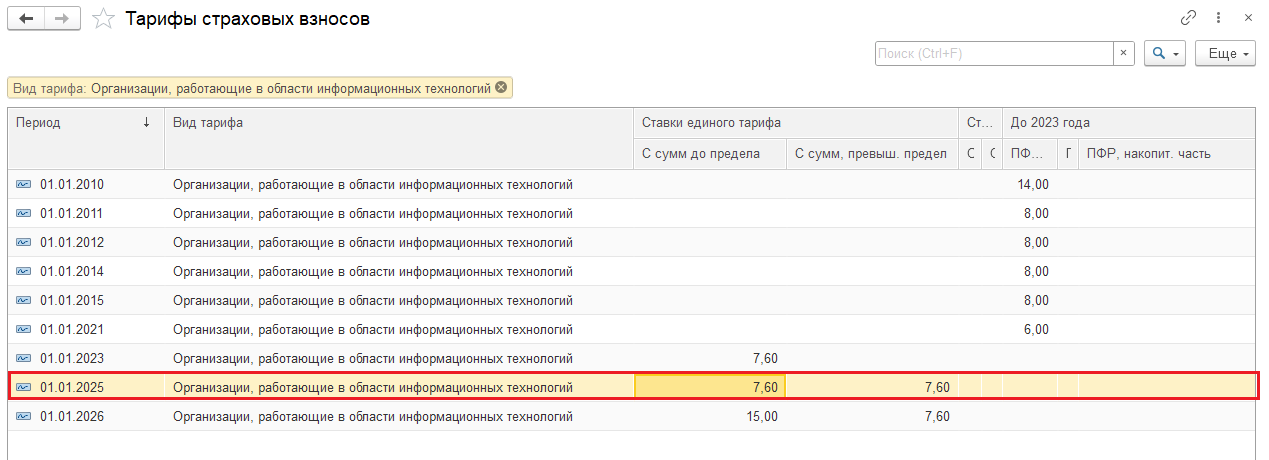Expand the 'Еще' menu
This screenshot has height=460, width=1269.
point(1225,53)
